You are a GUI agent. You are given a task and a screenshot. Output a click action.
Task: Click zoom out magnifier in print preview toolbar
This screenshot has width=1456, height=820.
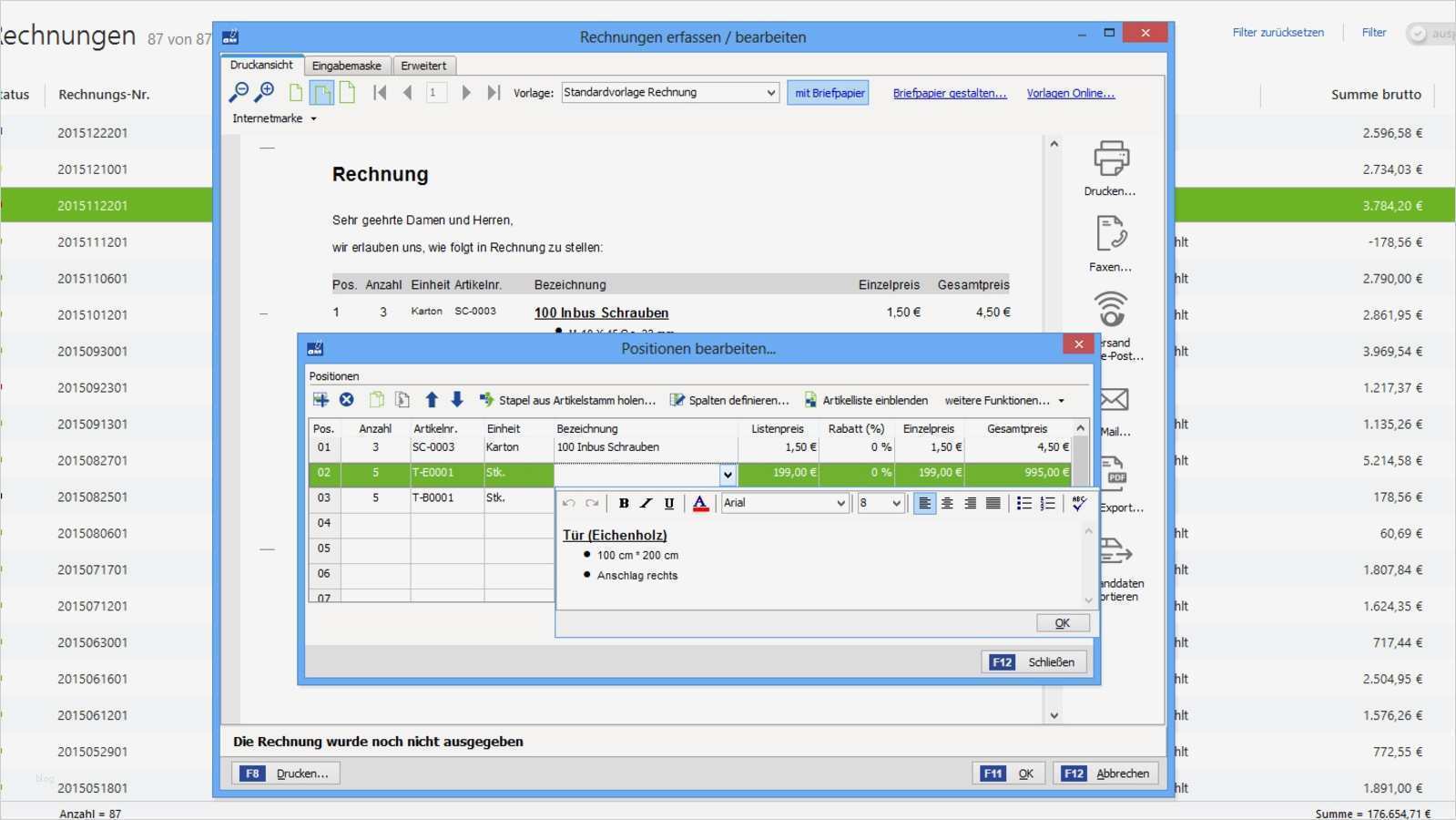click(239, 92)
